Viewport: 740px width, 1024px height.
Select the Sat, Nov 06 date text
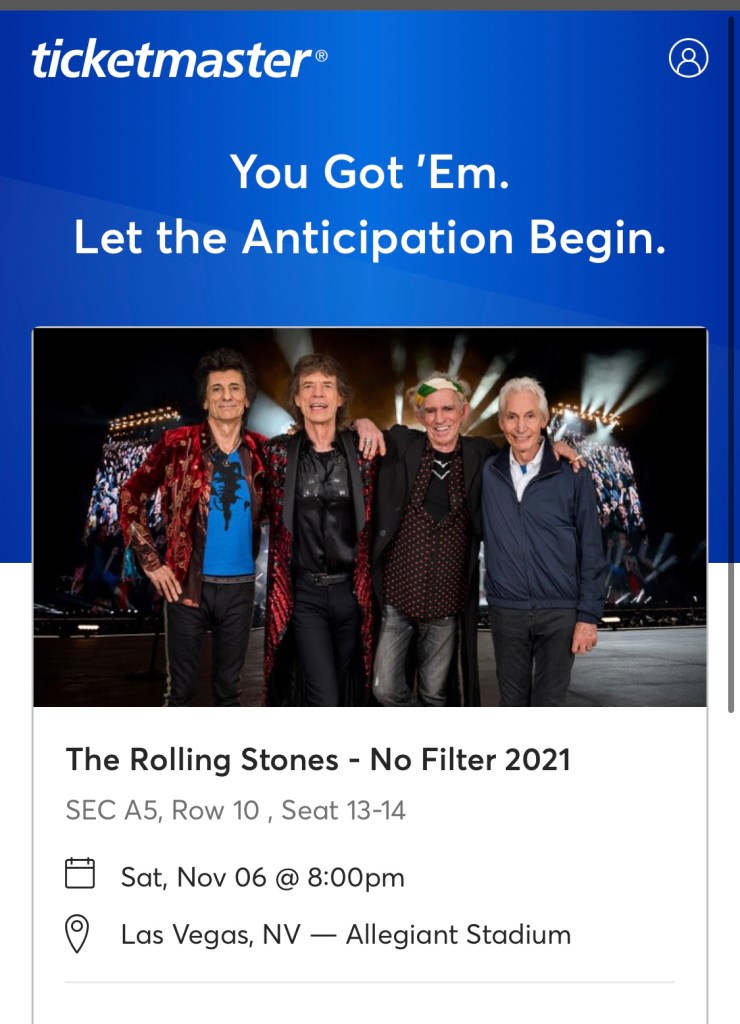click(x=194, y=877)
